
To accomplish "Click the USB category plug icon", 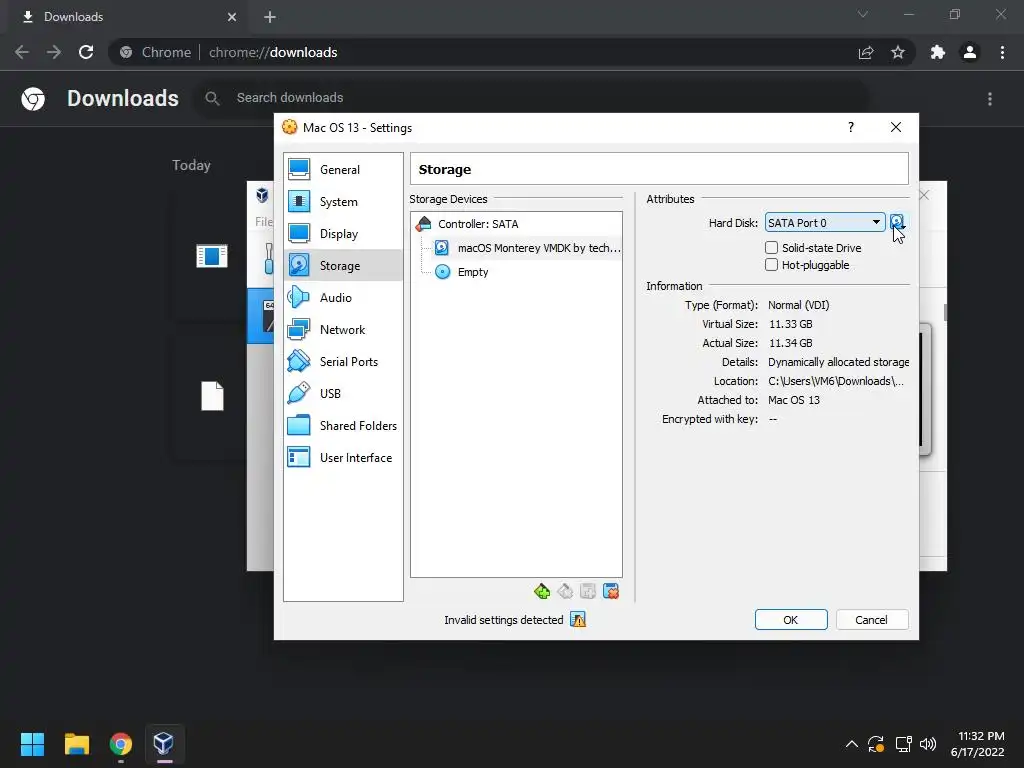I will (299, 394).
